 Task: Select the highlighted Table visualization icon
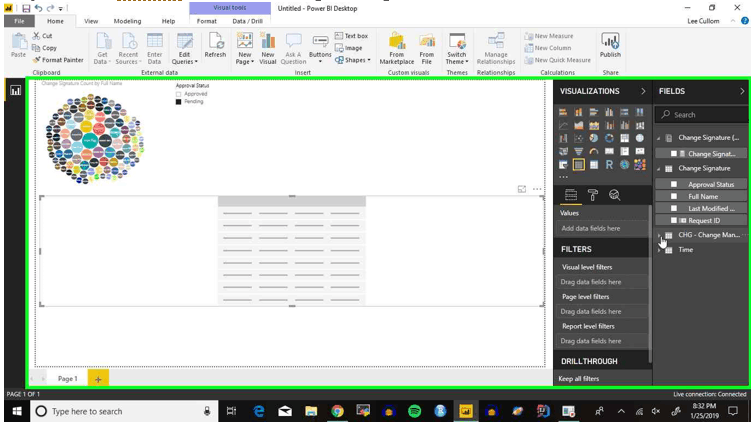(578, 165)
